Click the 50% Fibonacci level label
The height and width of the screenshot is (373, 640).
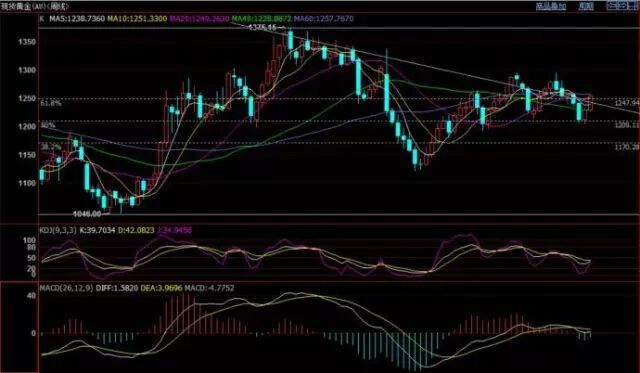point(48,125)
